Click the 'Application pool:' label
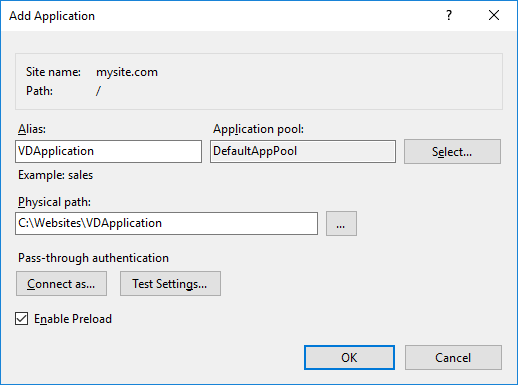The height and width of the screenshot is (385, 518). (259, 129)
